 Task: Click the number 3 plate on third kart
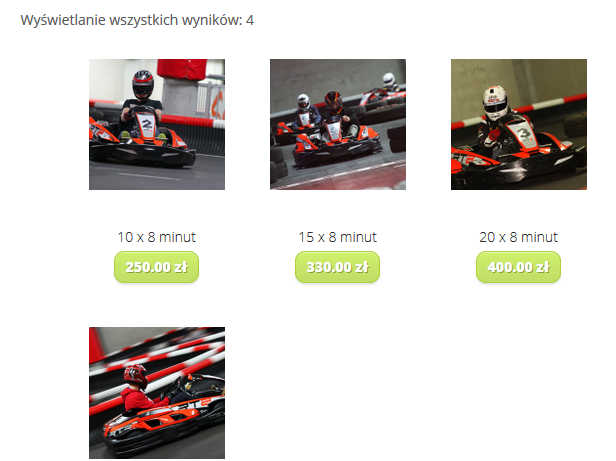click(x=523, y=135)
